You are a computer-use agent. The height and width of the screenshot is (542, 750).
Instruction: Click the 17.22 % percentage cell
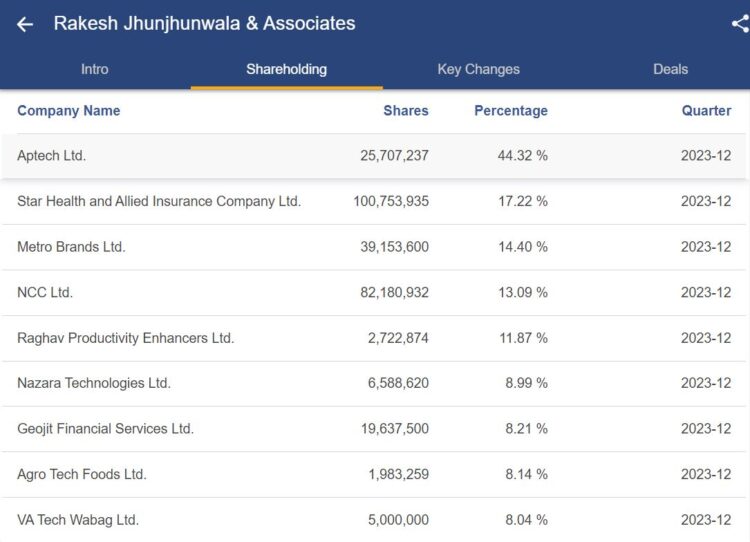coord(523,201)
